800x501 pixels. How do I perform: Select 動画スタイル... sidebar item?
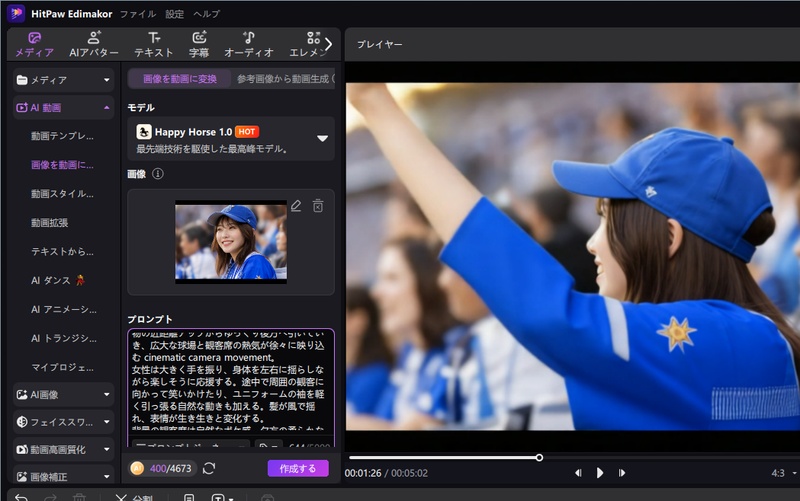62,194
